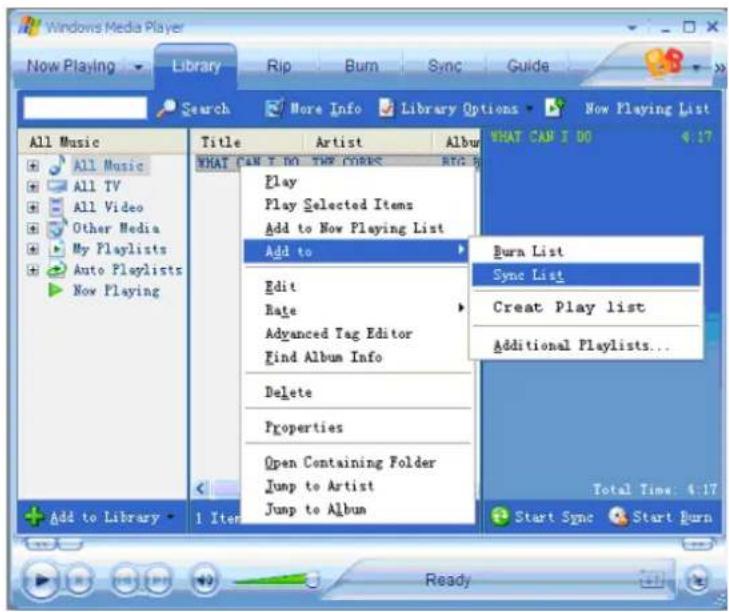Switch to the Now Playing tab
Image resolution: width=729 pixels, height=612 pixels.
(71, 66)
